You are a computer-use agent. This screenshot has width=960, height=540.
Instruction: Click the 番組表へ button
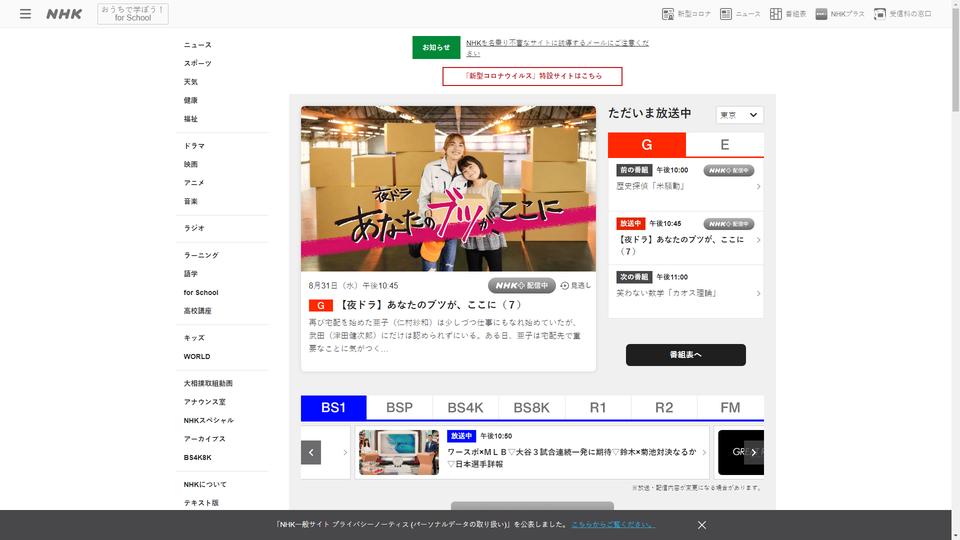(686, 354)
